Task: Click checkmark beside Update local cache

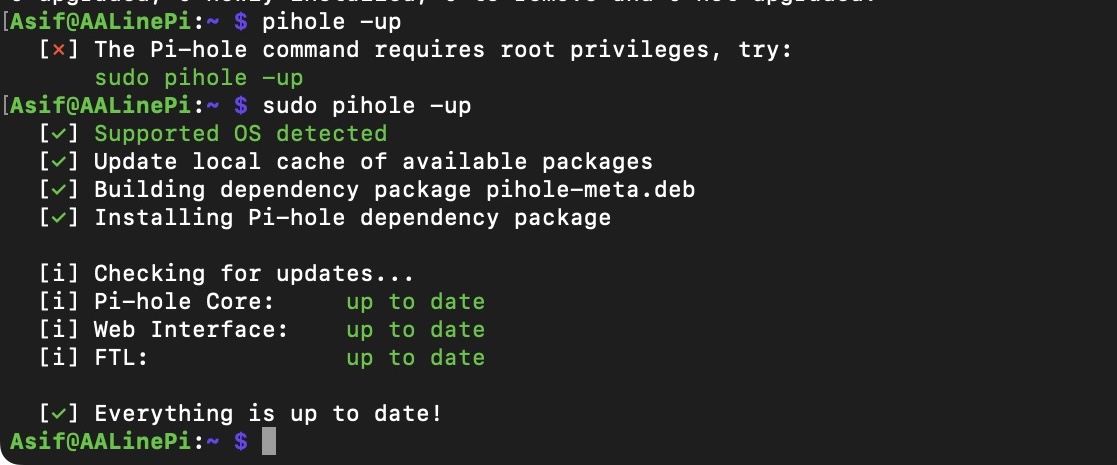Action: pyautogui.click(x=59, y=162)
